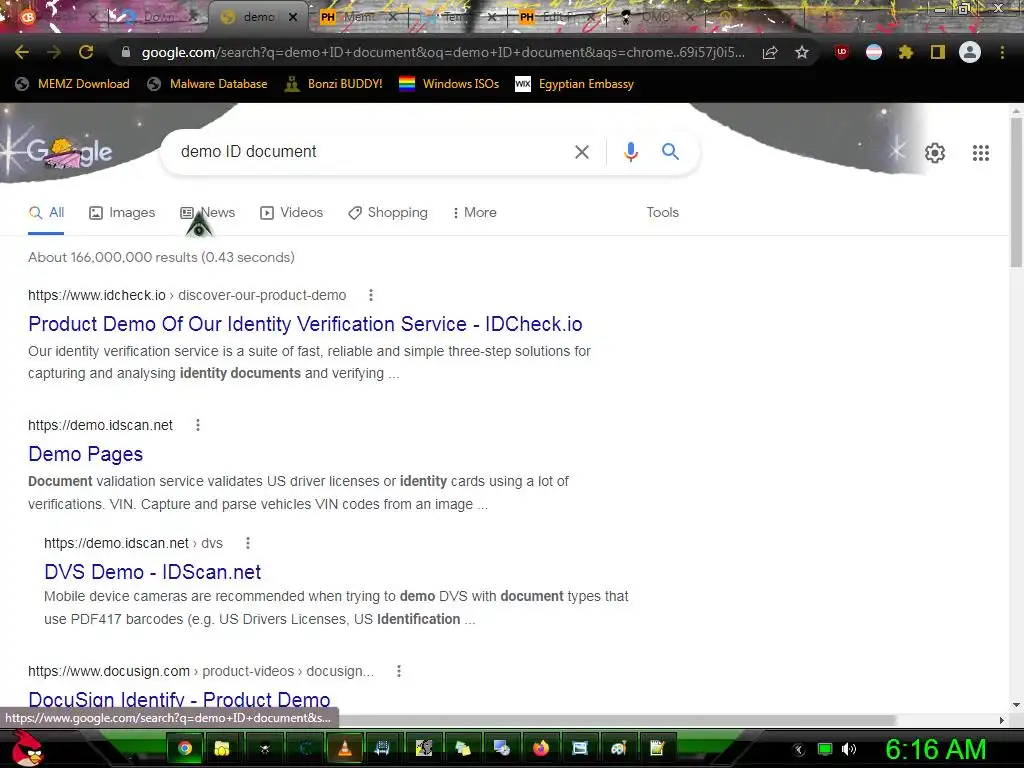Image resolution: width=1024 pixels, height=768 pixels.
Task: Launch Firefox from the taskbar
Action: pyautogui.click(x=541, y=748)
